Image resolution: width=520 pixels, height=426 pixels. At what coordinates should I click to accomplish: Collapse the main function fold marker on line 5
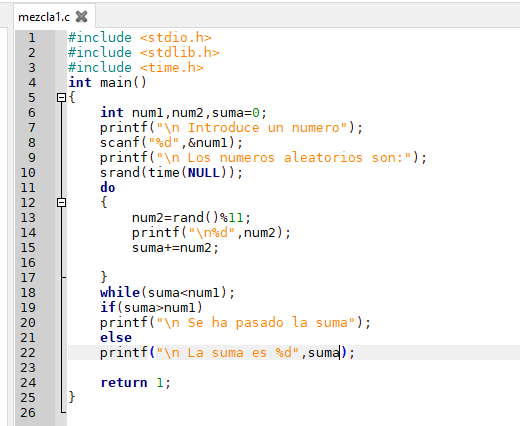click(61, 97)
